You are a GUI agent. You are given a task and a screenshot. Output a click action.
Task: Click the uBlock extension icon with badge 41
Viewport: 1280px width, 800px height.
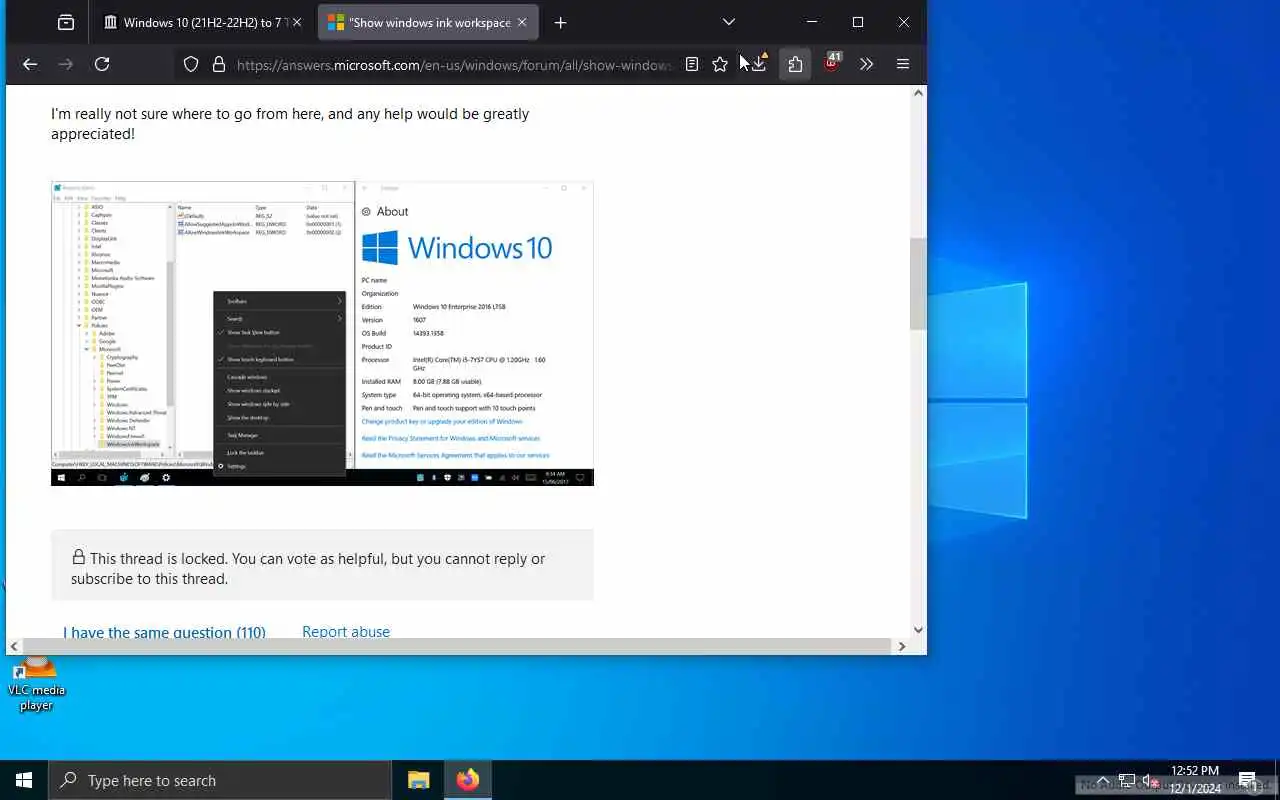pyautogui.click(x=831, y=64)
